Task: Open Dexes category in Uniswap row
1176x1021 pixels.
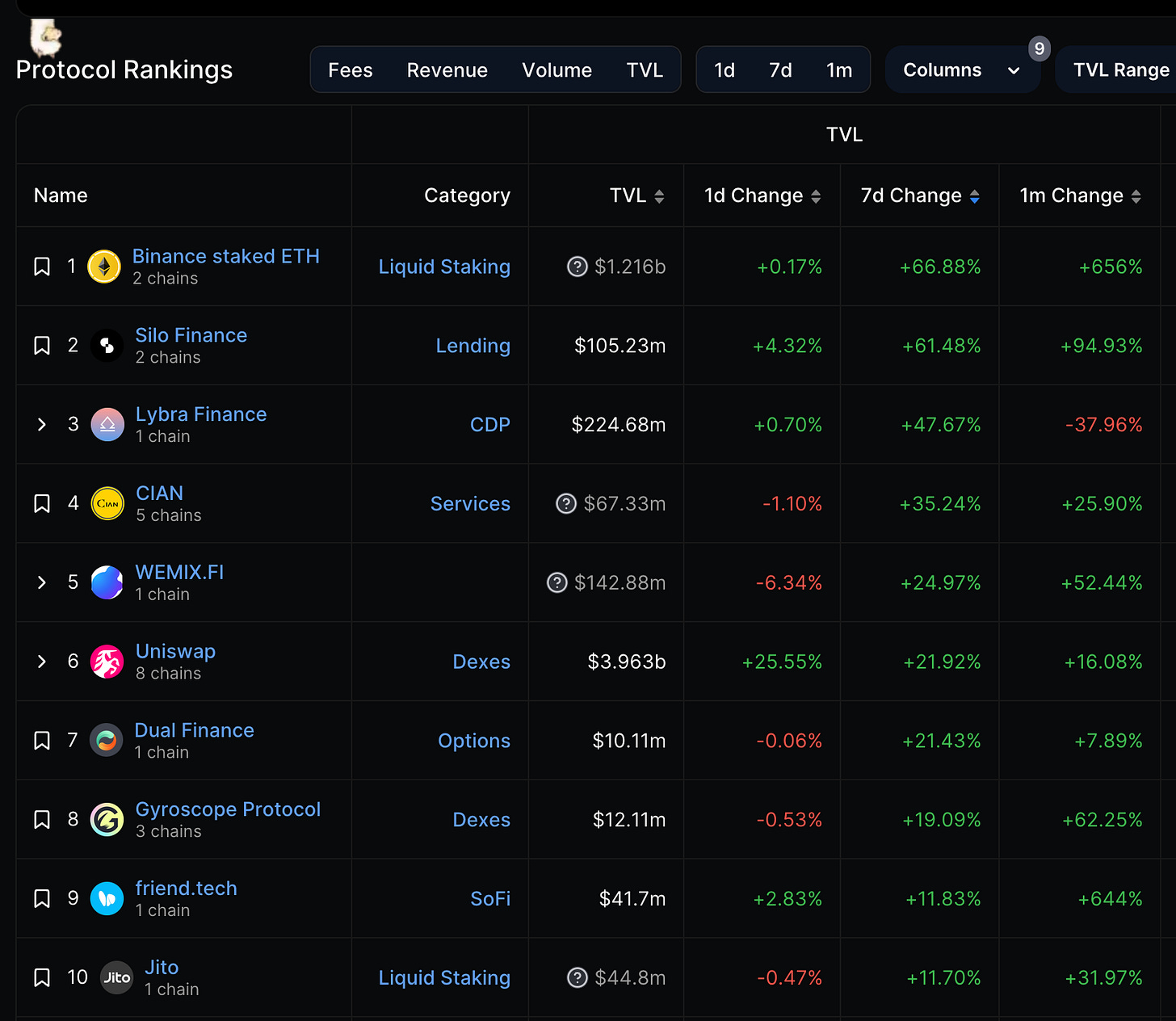Action: 481,662
